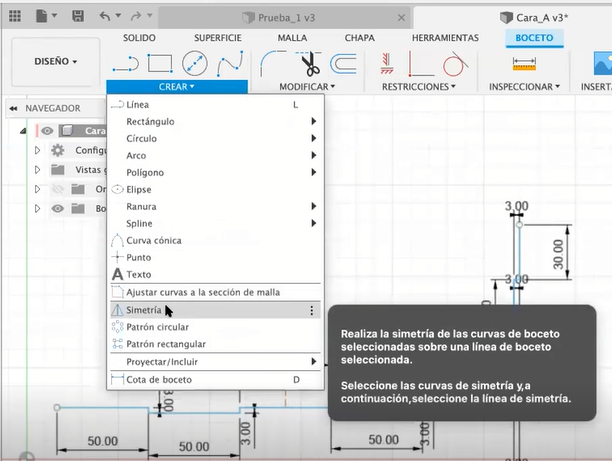Click the Save floppy disk icon
Viewport: 612px width, 461px height.
click(78, 16)
